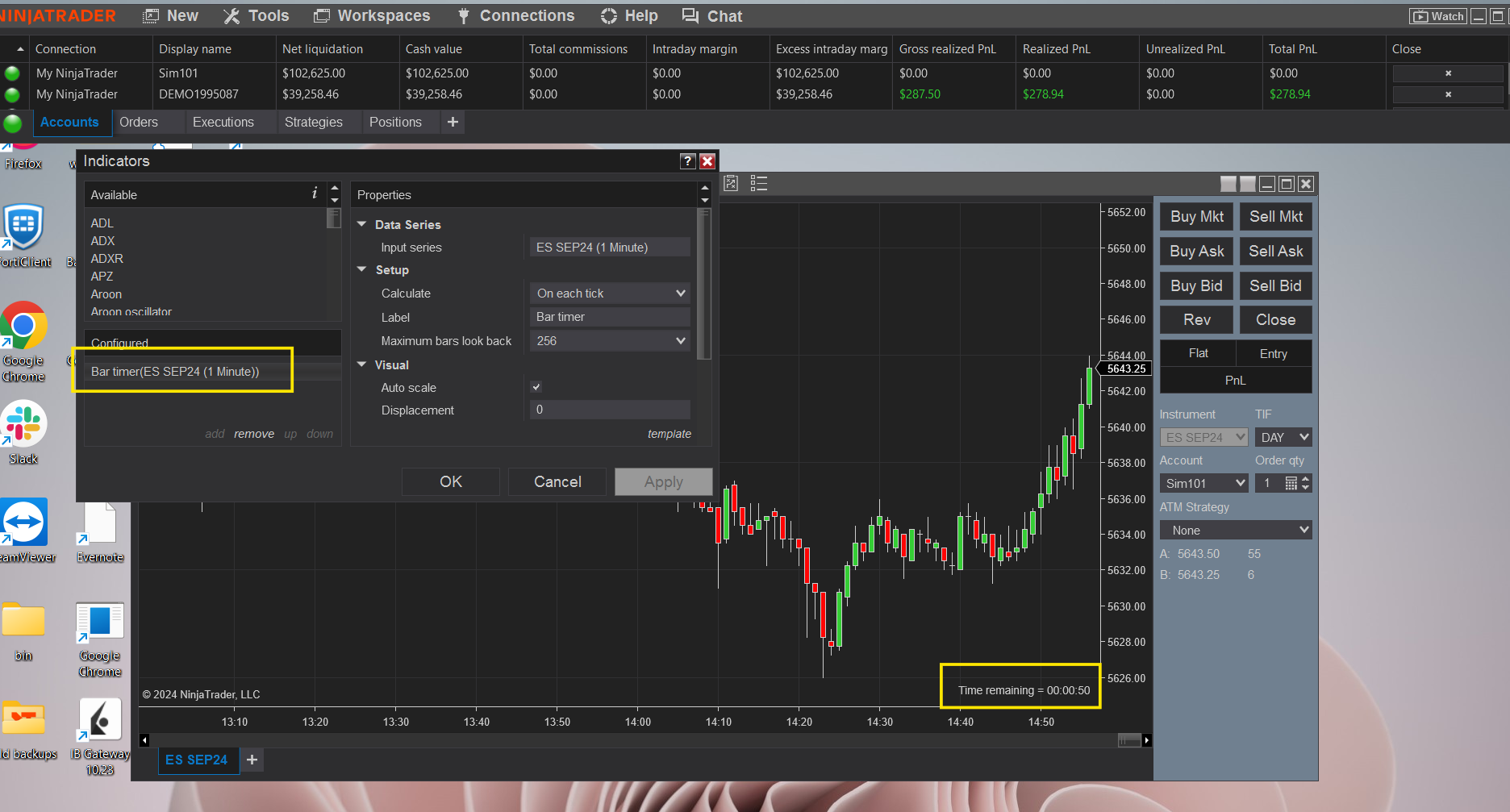Open the TIF dropdown showing DAY
The width and height of the screenshot is (1510, 812).
(x=1283, y=437)
